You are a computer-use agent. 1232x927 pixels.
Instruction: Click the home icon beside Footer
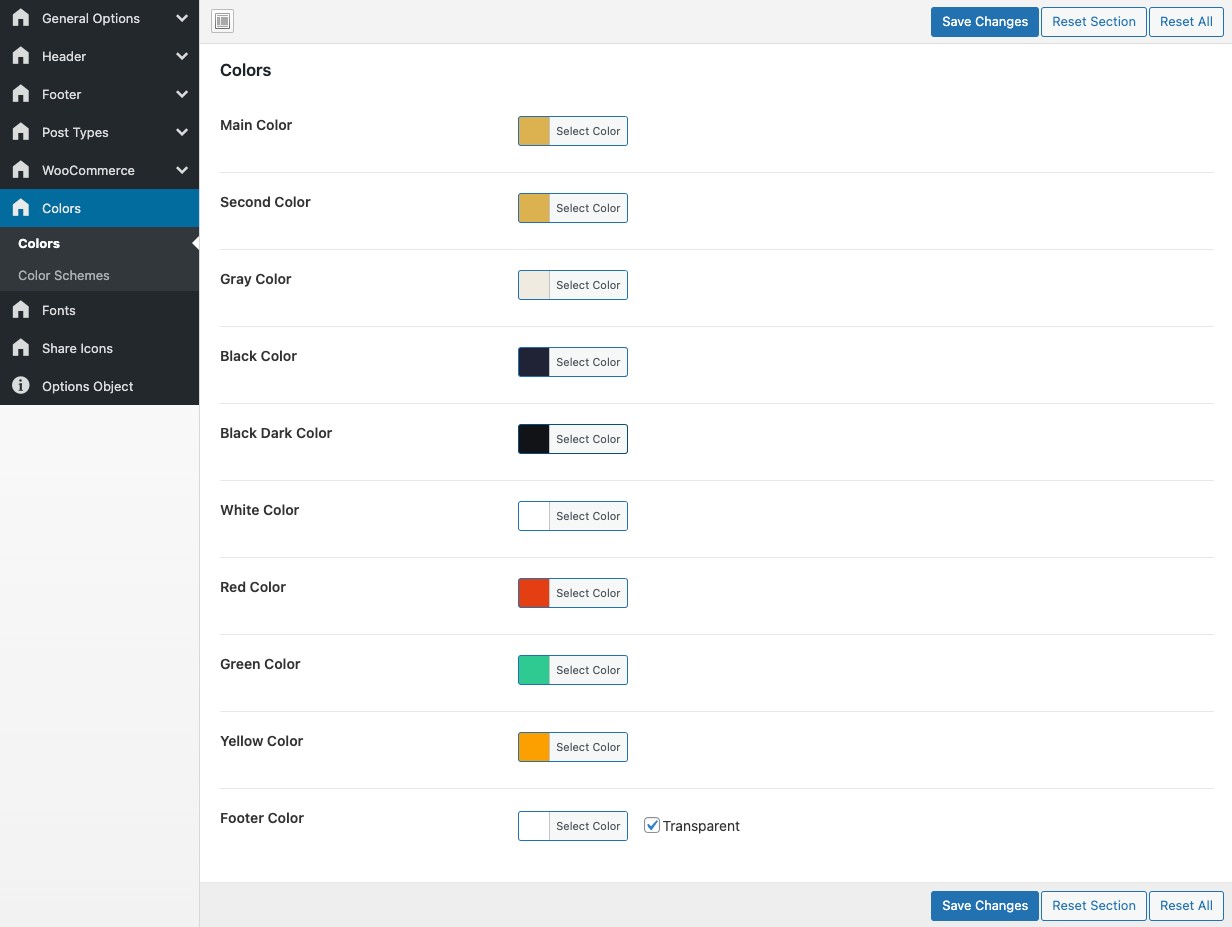[x=21, y=94]
